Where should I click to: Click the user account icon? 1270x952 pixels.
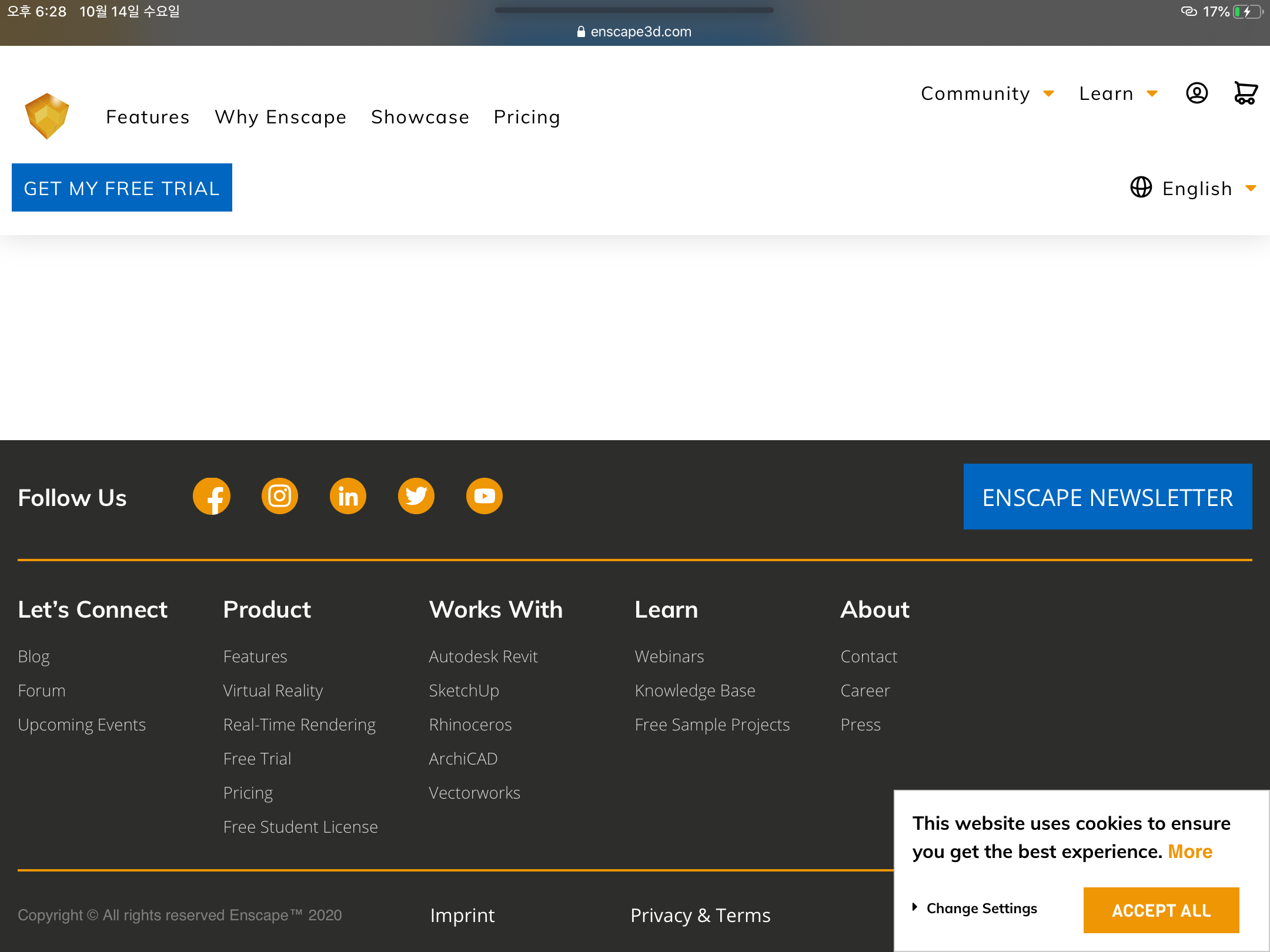point(1197,93)
